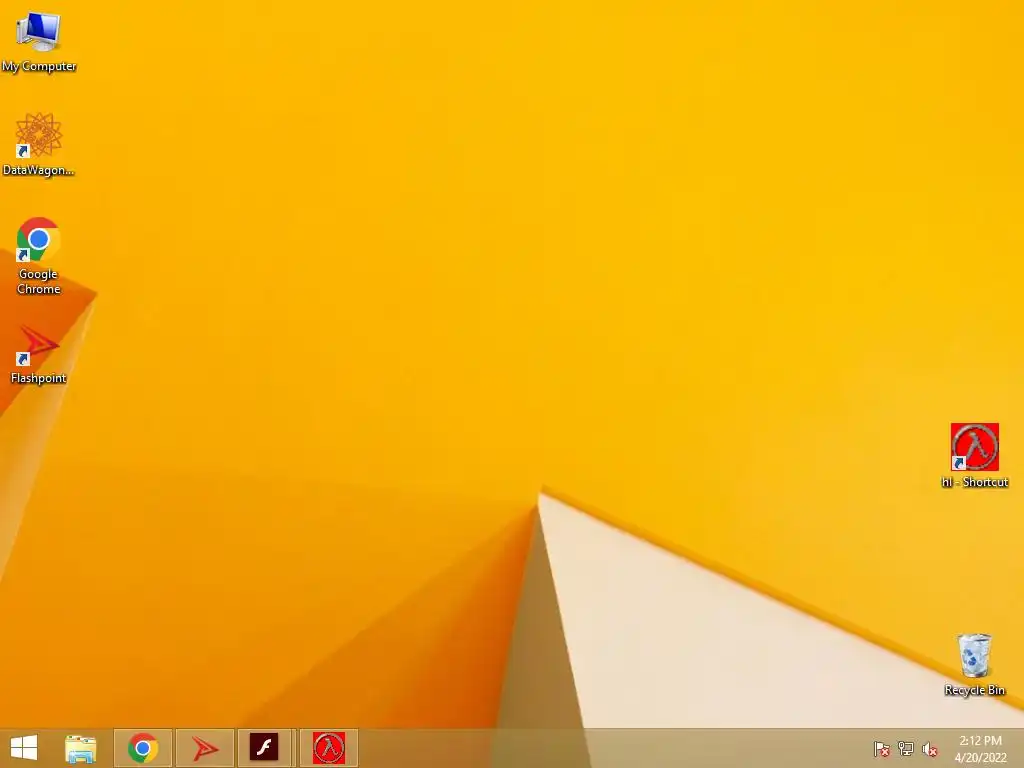Image resolution: width=1024 pixels, height=768 pixels.
Task: Select the Google Chrome desktop shortcut
Action: coord(39,255)
